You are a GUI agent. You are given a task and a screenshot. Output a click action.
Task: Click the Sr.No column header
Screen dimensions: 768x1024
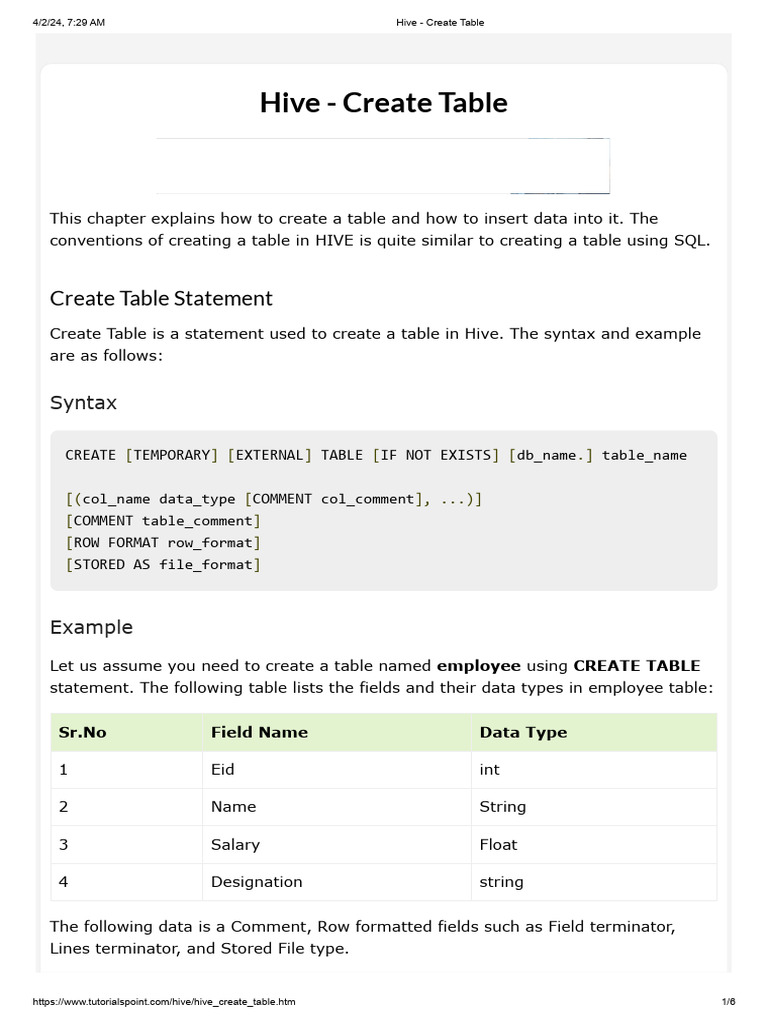coord(82,732)
